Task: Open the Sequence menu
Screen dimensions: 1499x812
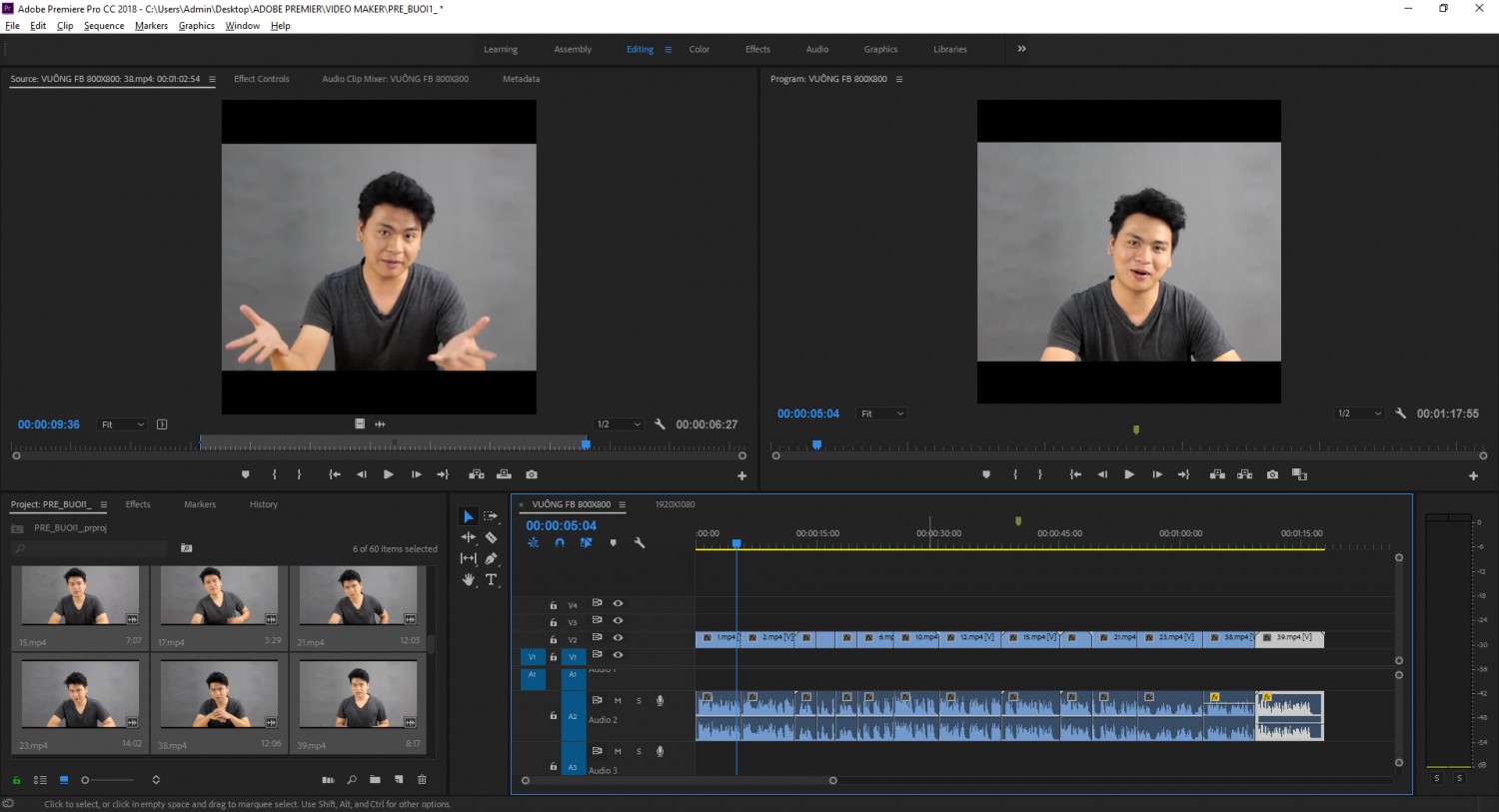Action: [104, 26]
